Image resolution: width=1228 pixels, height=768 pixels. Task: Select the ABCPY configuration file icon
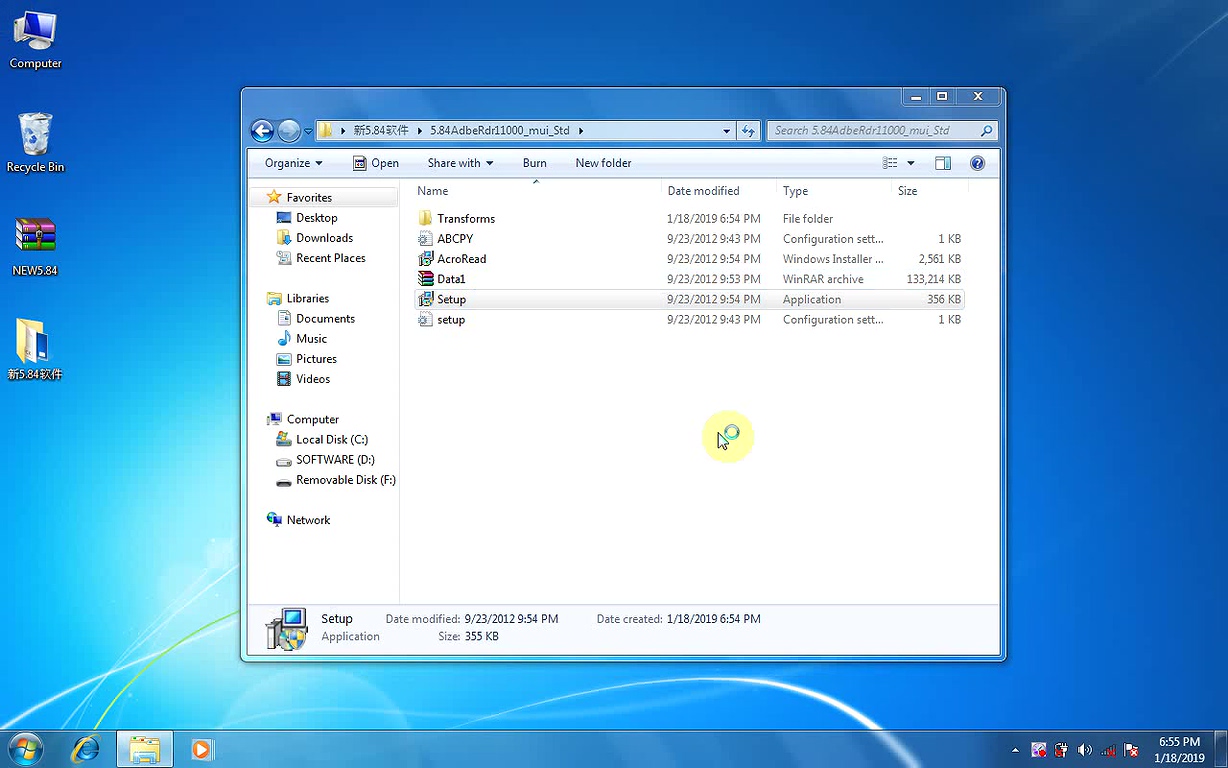426,239
